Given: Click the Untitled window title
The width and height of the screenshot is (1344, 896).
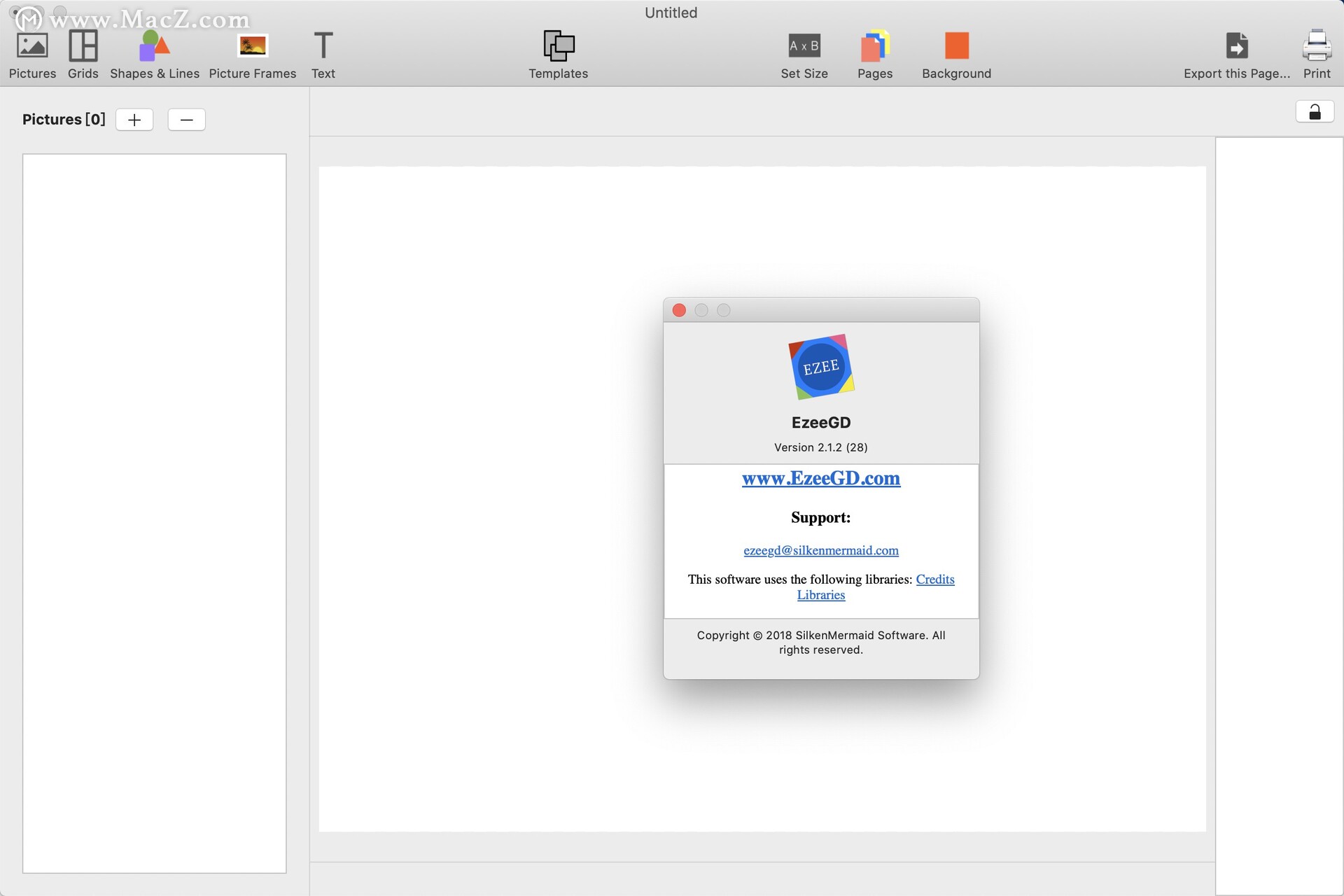Looking at the screenshot, I should coord(671,13).
